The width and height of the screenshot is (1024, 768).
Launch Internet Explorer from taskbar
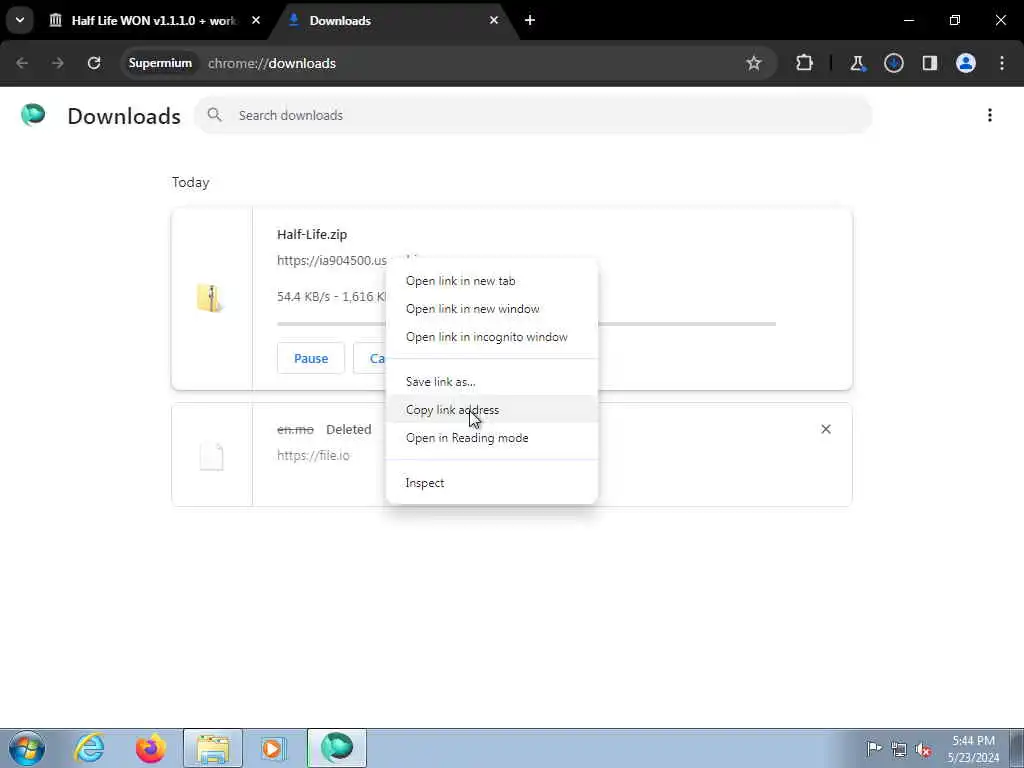click(x=89, y=748)
